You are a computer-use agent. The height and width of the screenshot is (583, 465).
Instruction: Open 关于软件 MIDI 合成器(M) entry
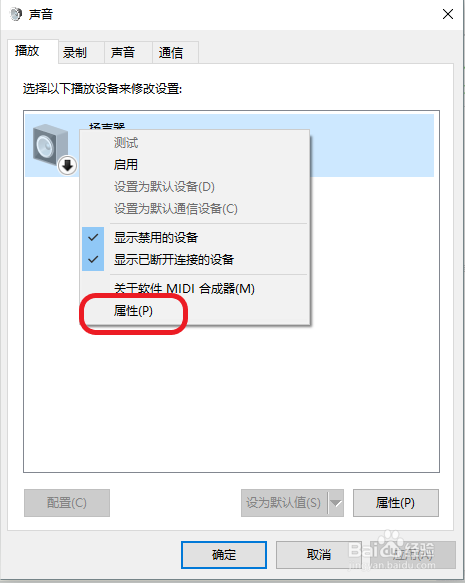pos(184,289)
